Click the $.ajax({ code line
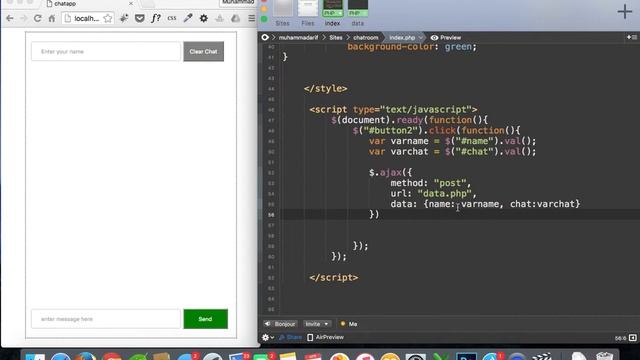The width and height of the screenshot is (640, 360). pyautogui.click(x=390, y=173)
